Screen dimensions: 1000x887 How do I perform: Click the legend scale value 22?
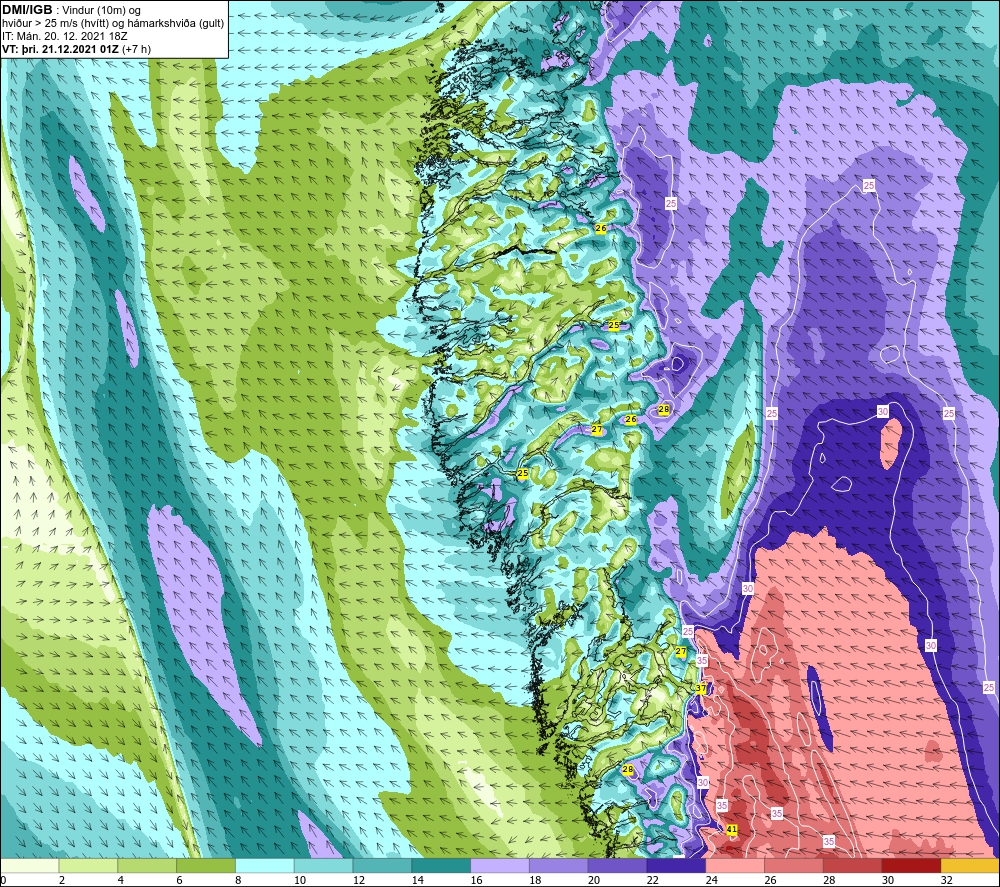click(652, 881)
